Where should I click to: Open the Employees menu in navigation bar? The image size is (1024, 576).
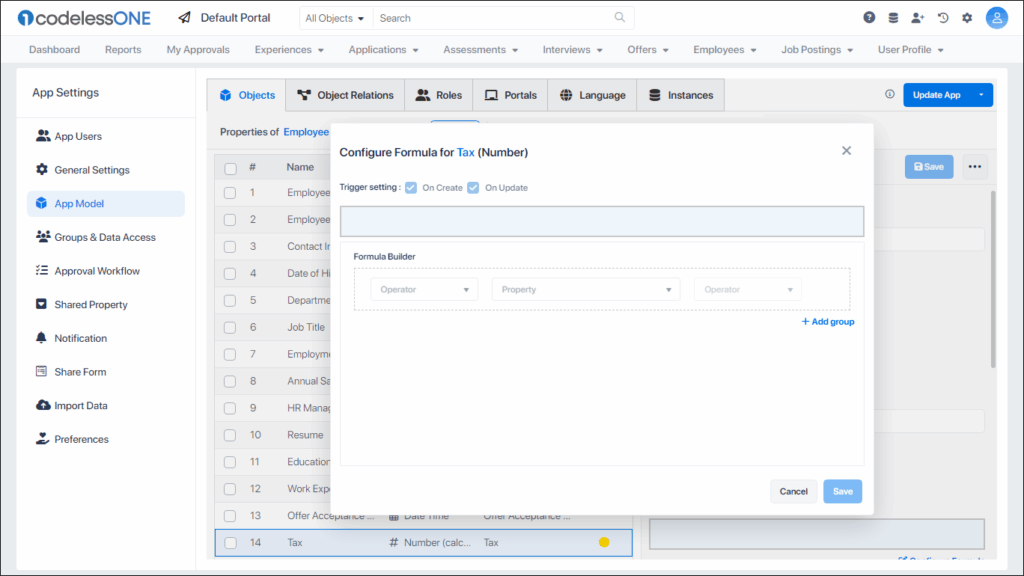coord(724,50)
